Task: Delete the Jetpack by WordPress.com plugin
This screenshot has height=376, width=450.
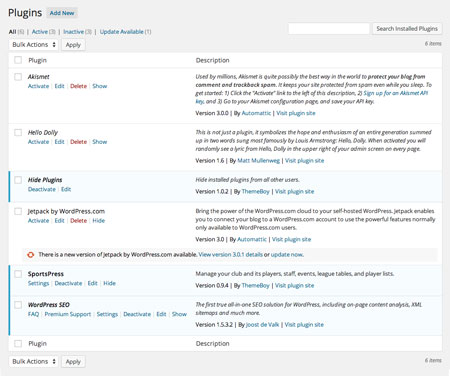Action: (78, 221)
